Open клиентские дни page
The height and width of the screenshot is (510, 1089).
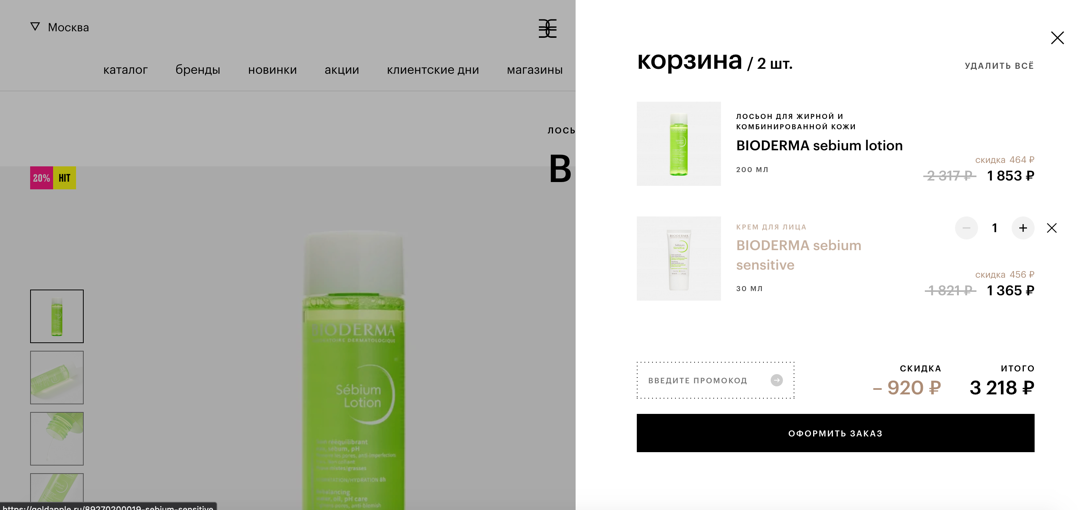click(433, 69)
